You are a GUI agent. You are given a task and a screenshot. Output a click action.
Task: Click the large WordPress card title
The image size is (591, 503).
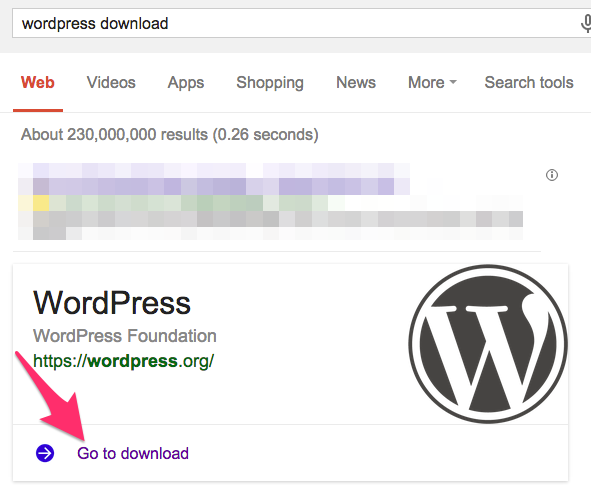(x=112, y=303)
